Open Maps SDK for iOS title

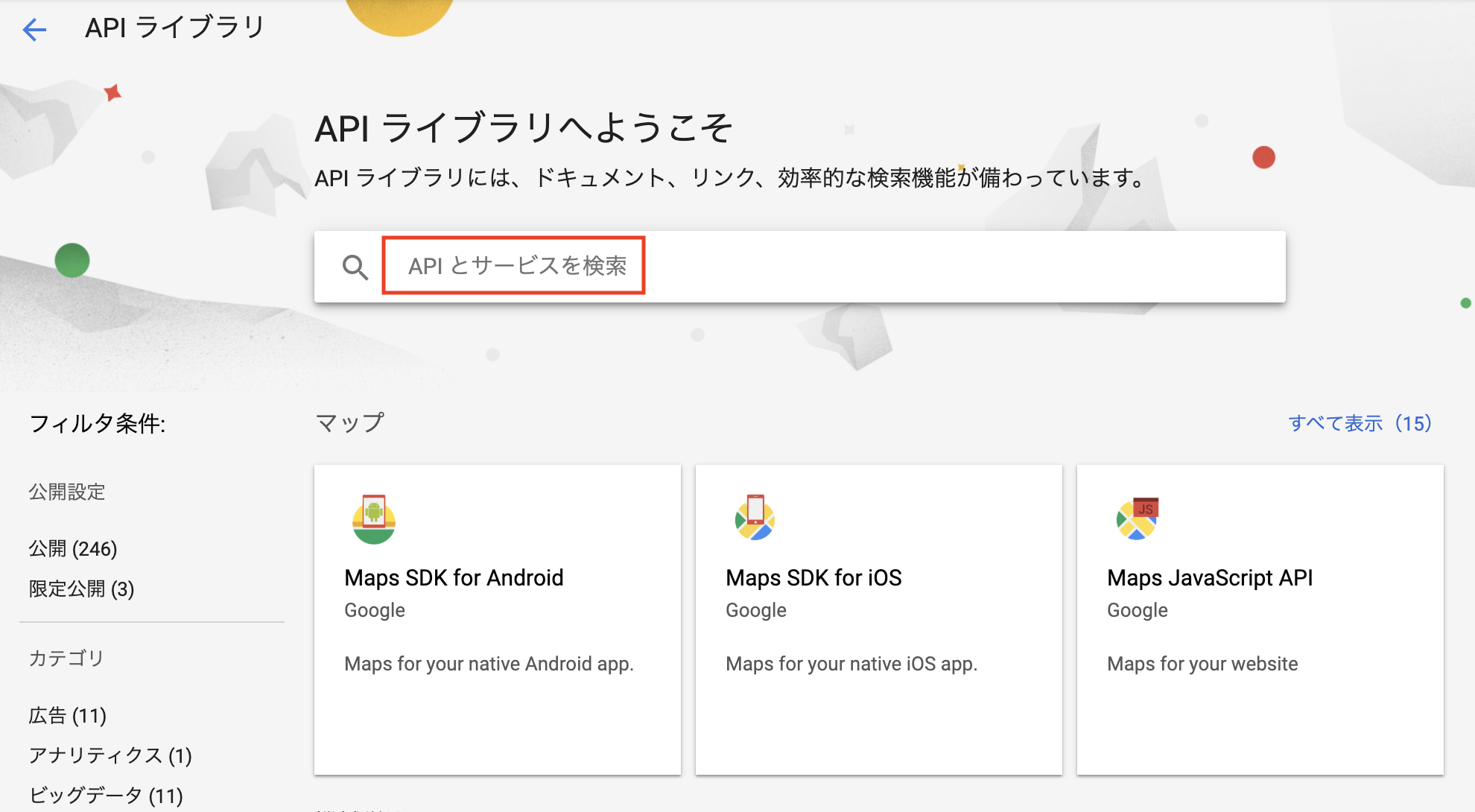click(813, 578)
